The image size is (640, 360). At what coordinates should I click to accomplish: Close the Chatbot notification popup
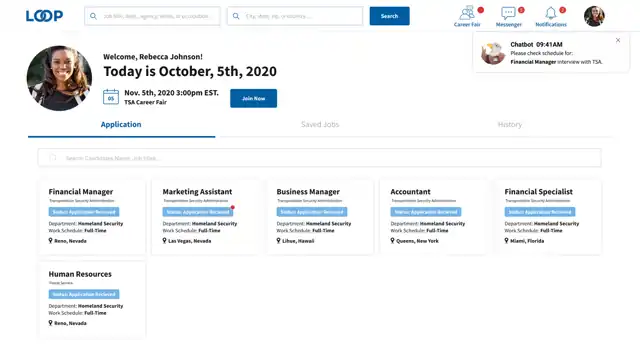coord(618,40)
